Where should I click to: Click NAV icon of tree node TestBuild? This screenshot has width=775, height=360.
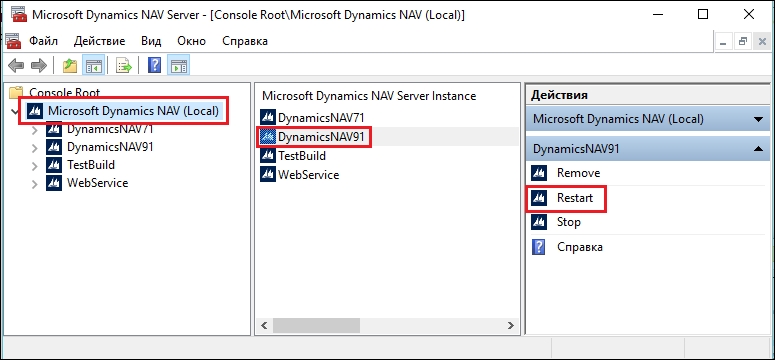[x=54, y=165]
